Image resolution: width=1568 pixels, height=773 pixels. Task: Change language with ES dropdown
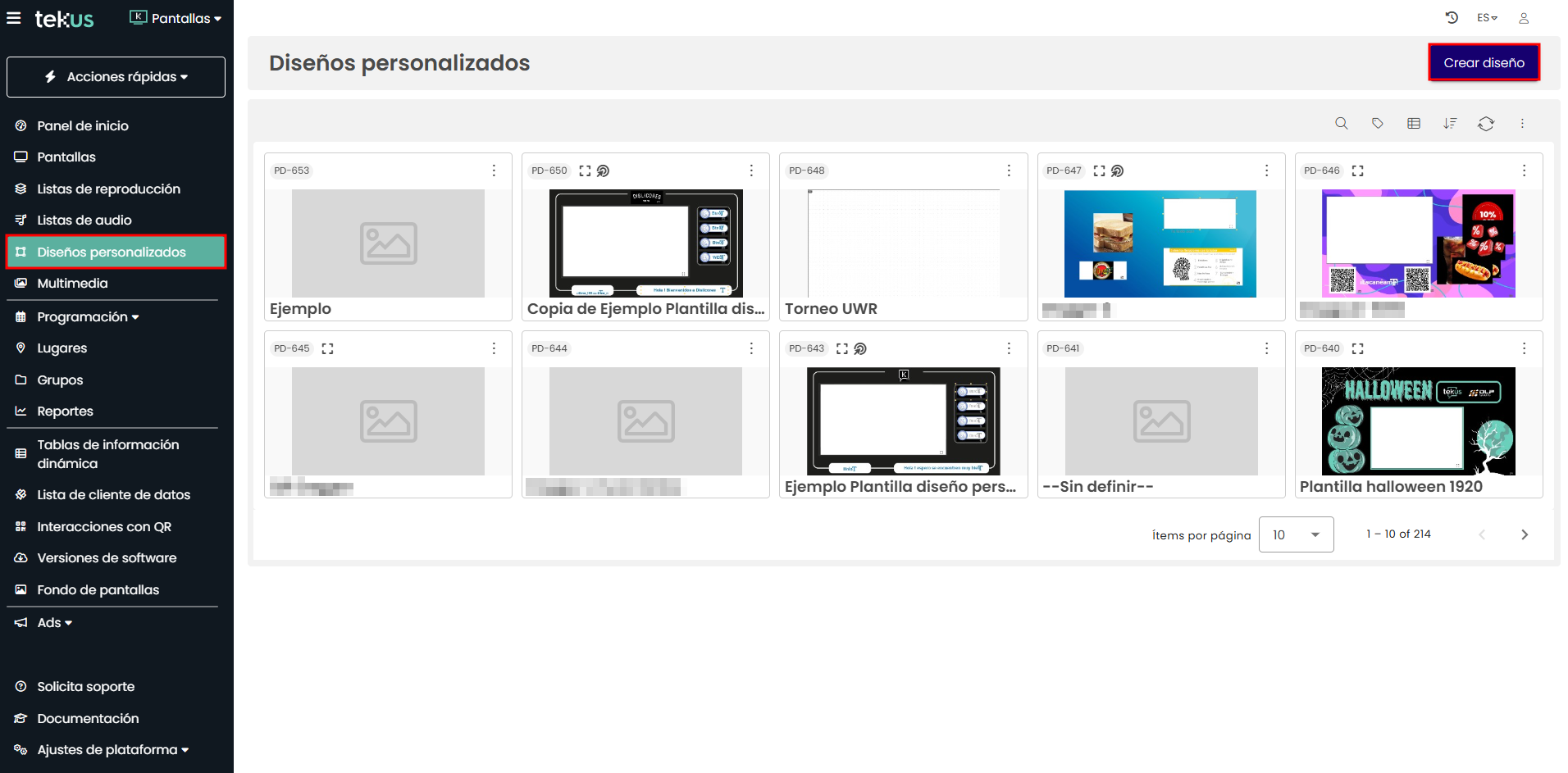[1486, 17]
